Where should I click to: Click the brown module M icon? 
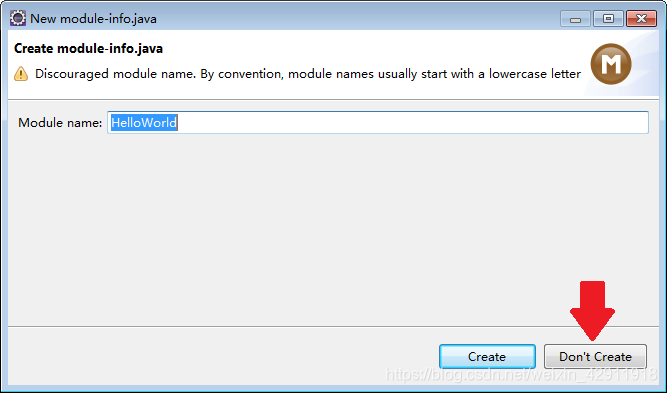click(611, 64)
